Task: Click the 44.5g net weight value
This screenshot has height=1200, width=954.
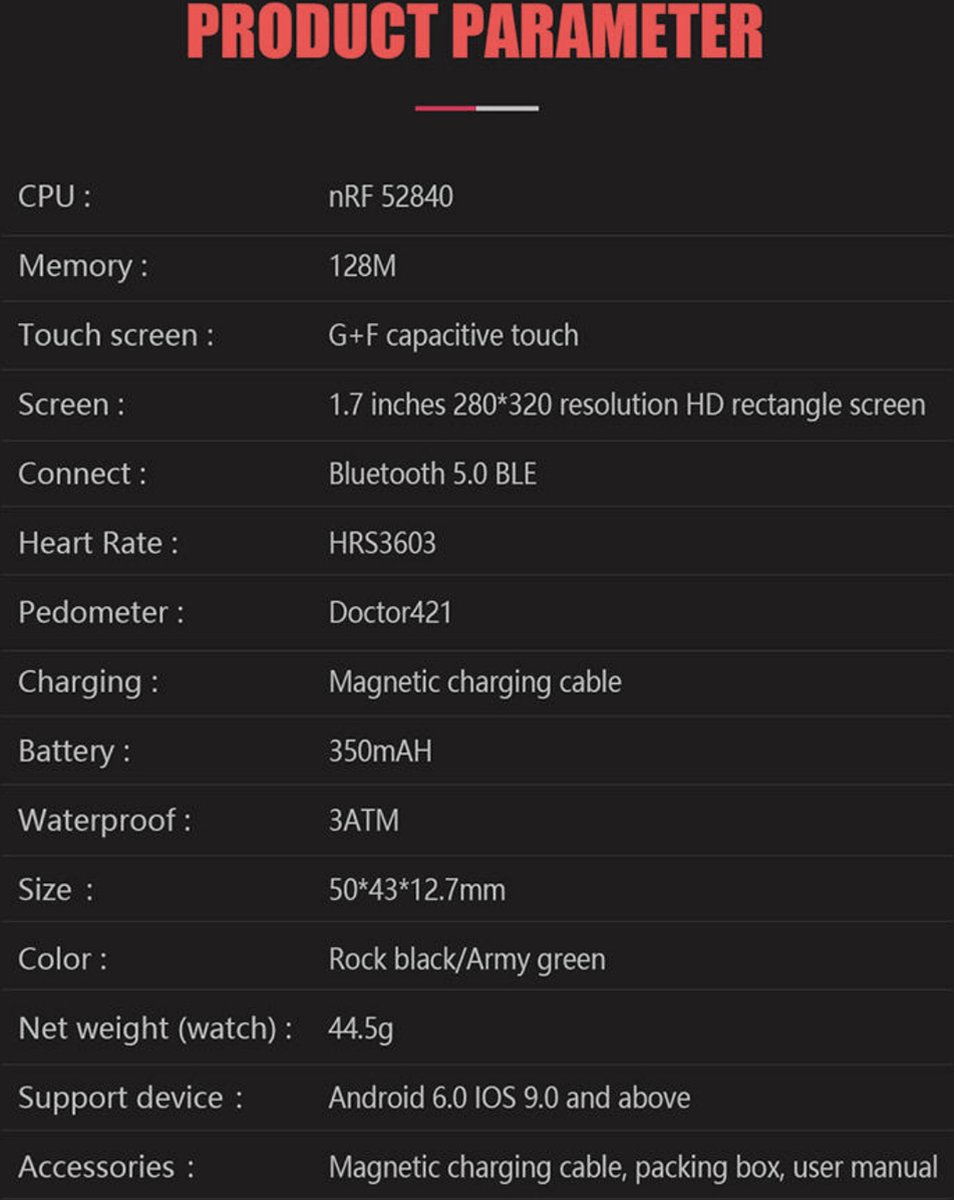Action: point(360,1029)
